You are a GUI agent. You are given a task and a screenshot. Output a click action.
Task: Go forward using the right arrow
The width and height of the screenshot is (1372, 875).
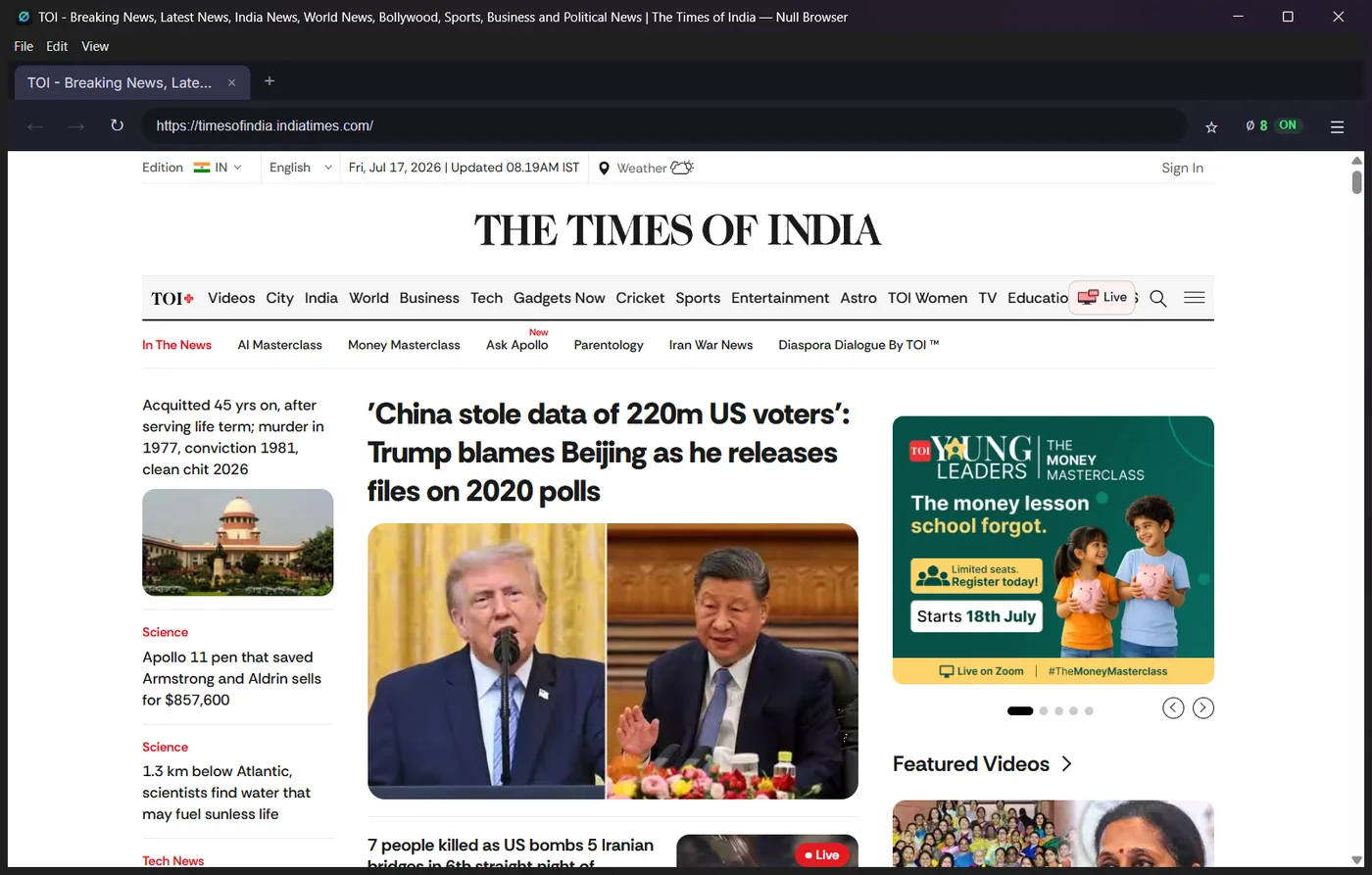76,125
